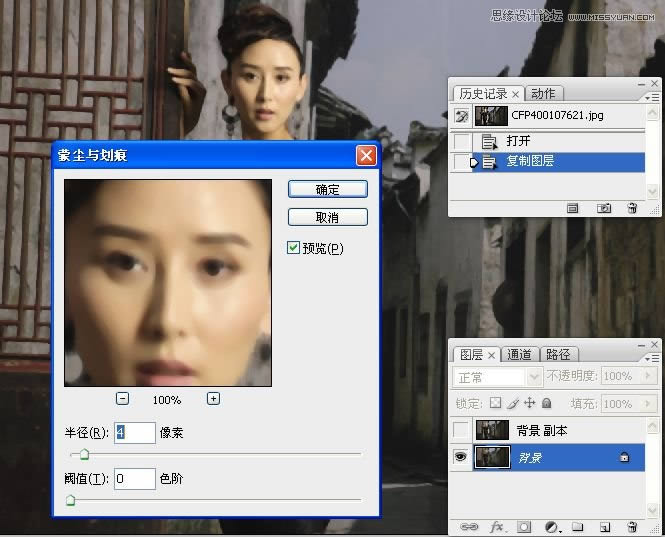Show the 背景 副本 layer visibility
The image size is (665, 537).
point(460,430)
